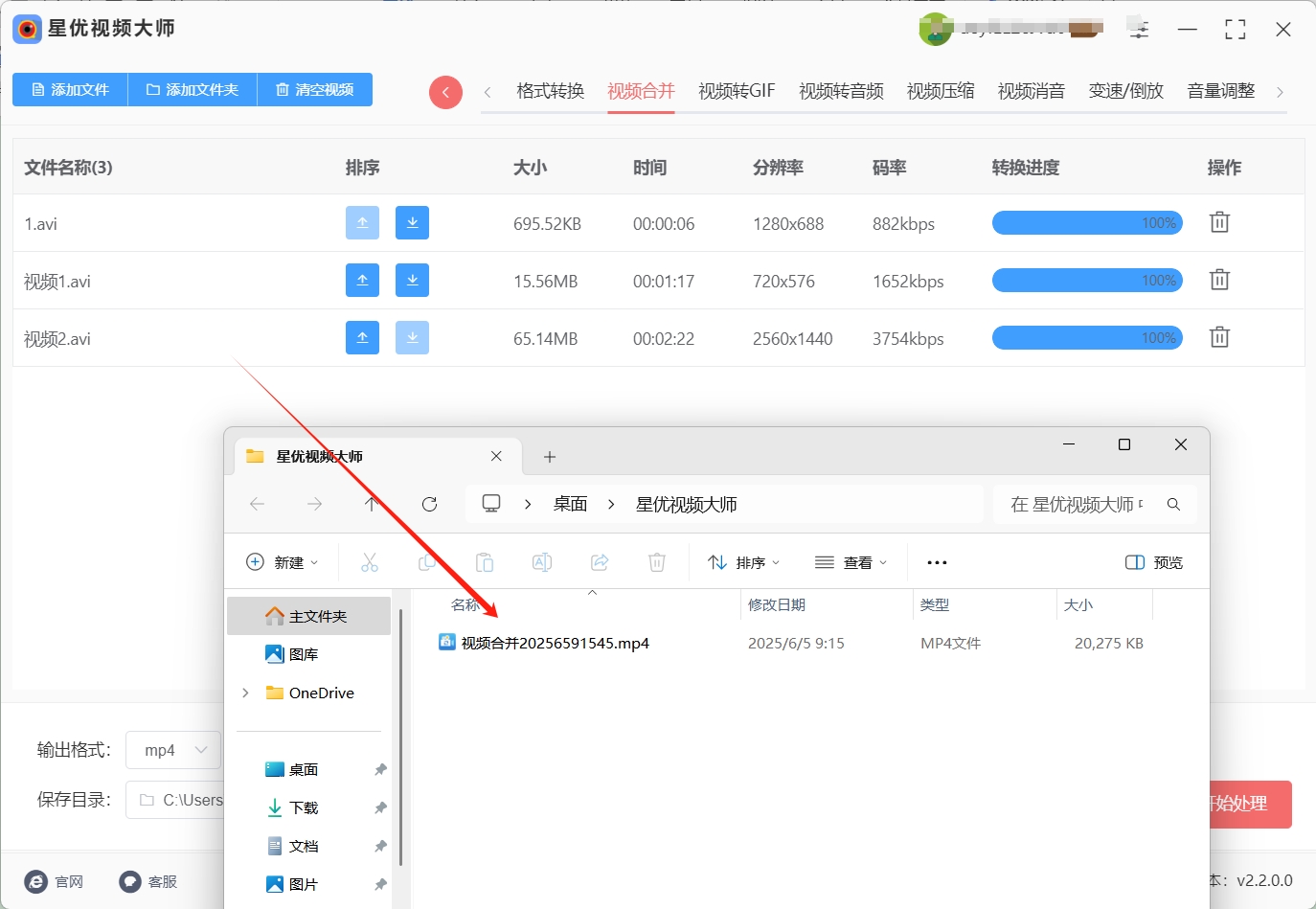
Task: Open the 输出格式 mp4 dropdown
Action: (173, 750)
